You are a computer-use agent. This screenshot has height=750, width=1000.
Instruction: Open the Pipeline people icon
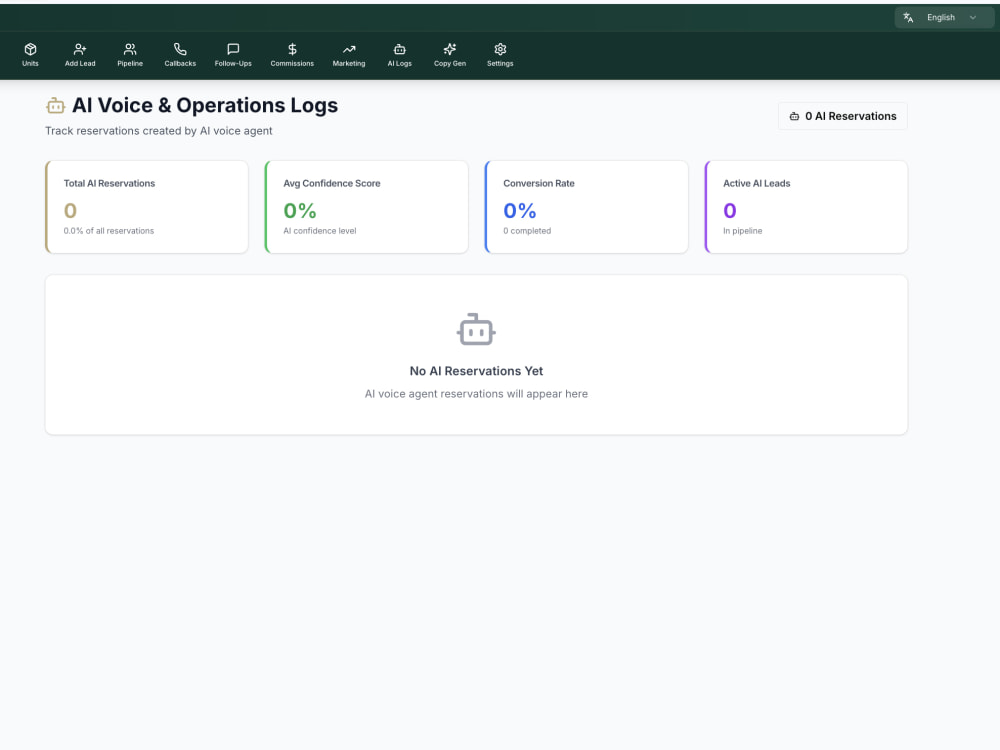[130, 49]
